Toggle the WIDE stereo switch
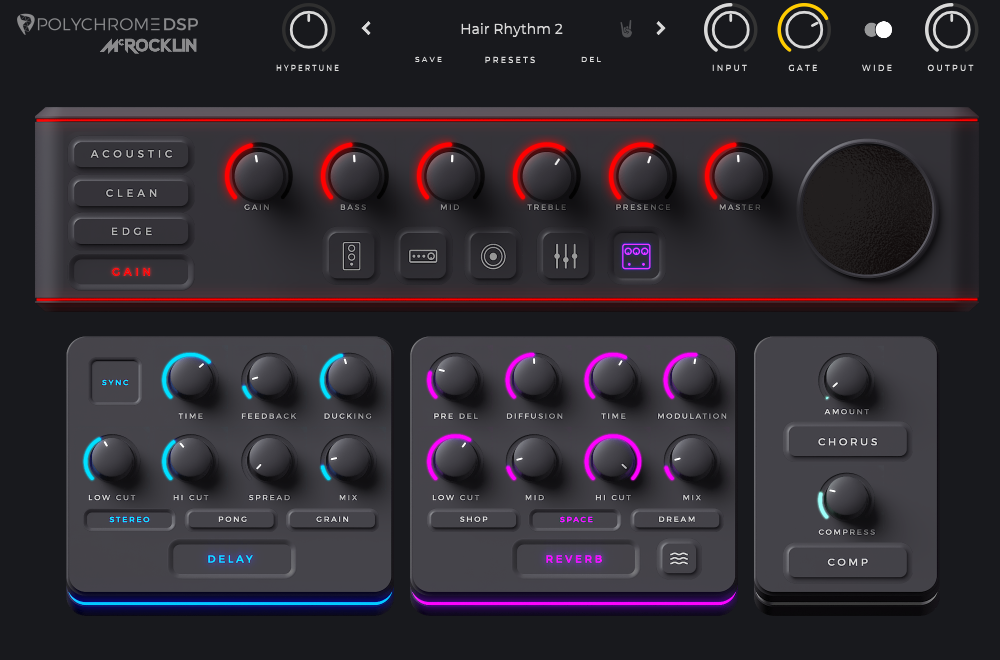Screen dimensions: 1000x660 (x=878, y=30)
